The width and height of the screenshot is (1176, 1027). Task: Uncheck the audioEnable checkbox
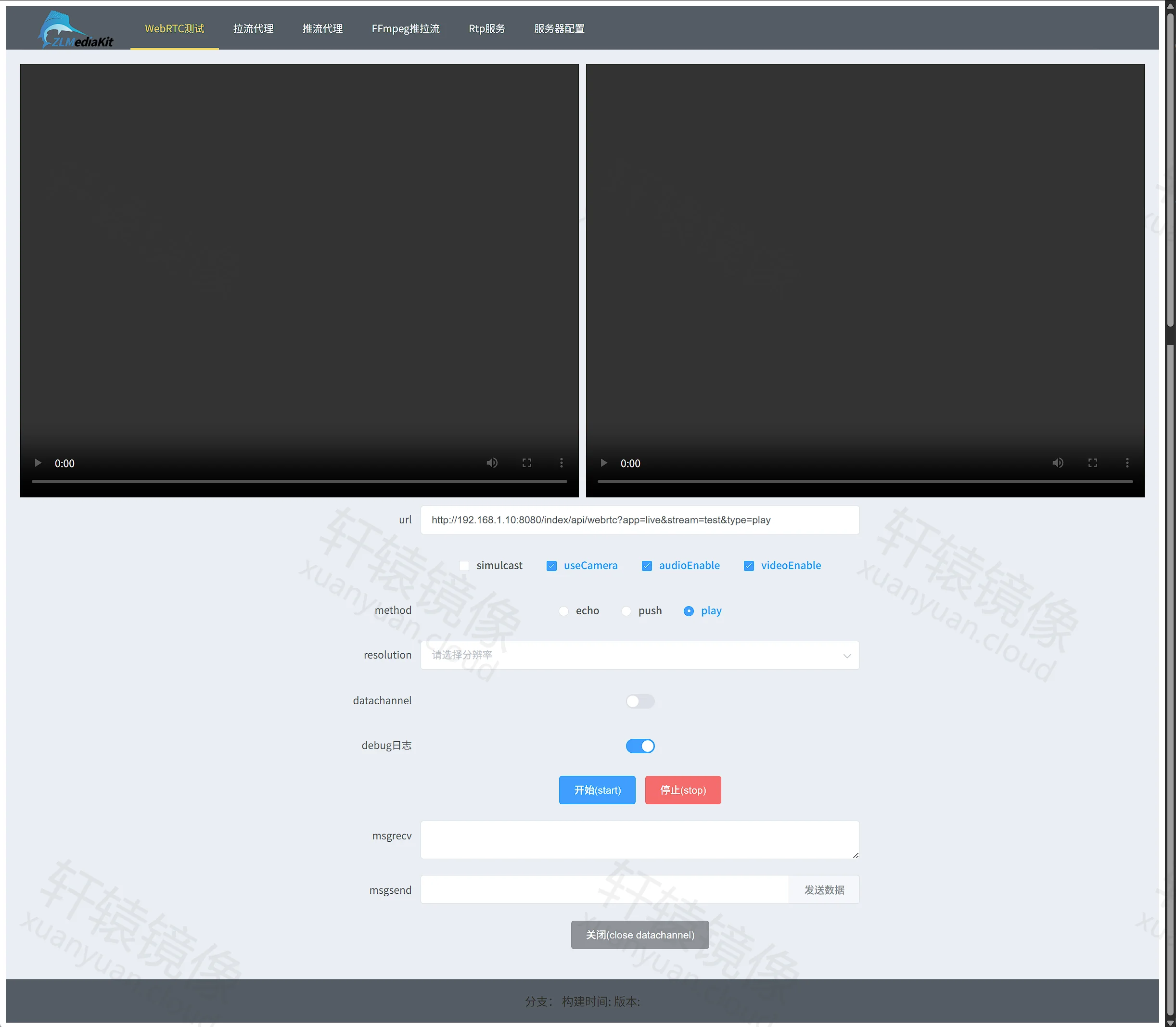pos(647,566)
